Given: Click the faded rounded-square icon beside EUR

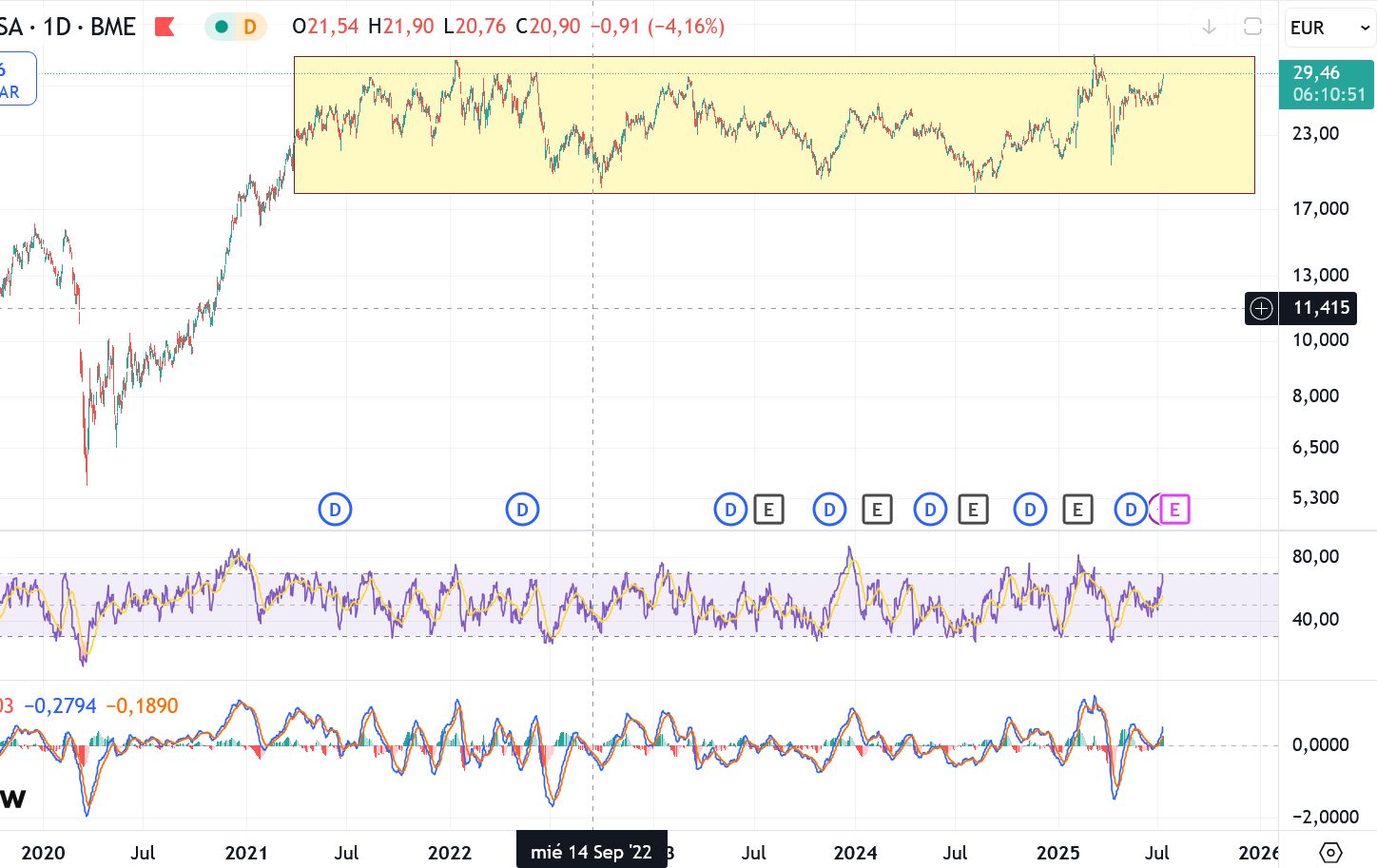Looking at the screenshot, I should click(x=1253, y=27).
